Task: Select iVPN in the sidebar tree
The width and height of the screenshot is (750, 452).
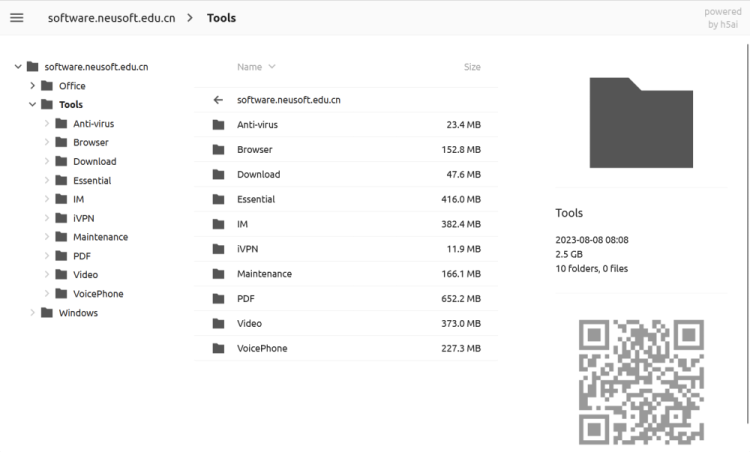Action: pyautogui.click(x=84, y=218)
